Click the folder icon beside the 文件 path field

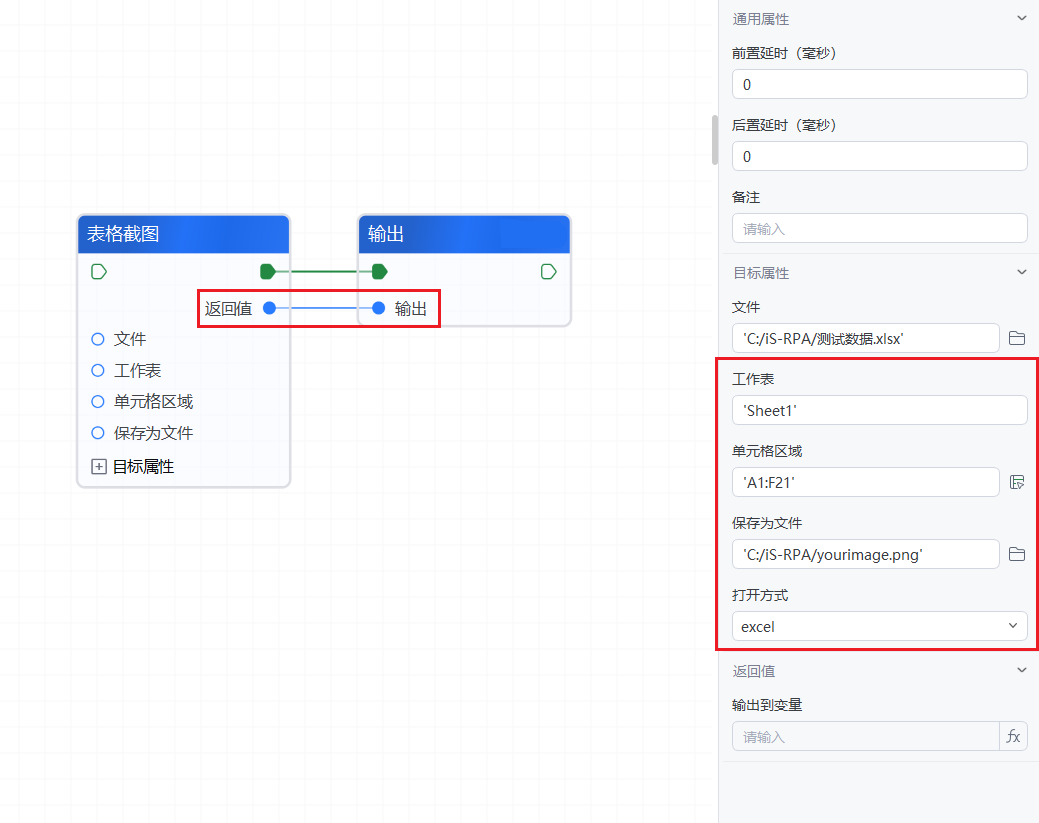click(x=1017, y=338)
